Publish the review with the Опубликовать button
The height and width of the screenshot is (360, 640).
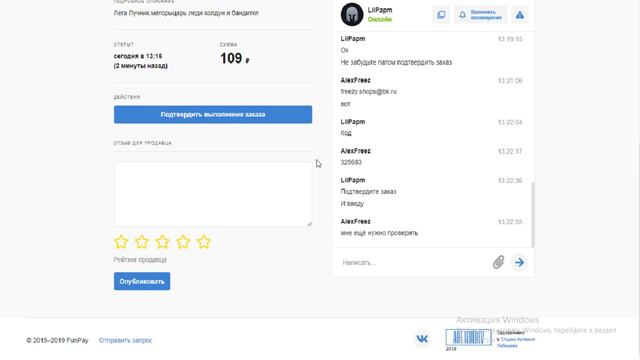point(142,281)
